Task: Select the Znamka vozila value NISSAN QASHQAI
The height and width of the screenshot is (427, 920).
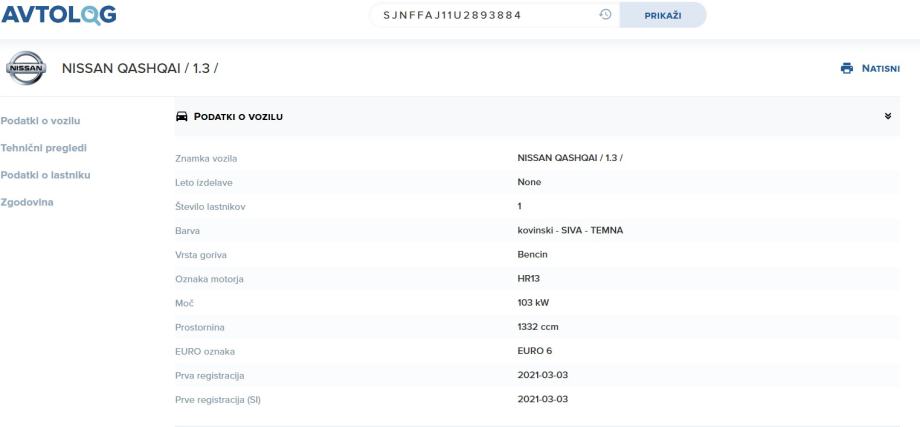Action: pos(570,158)
